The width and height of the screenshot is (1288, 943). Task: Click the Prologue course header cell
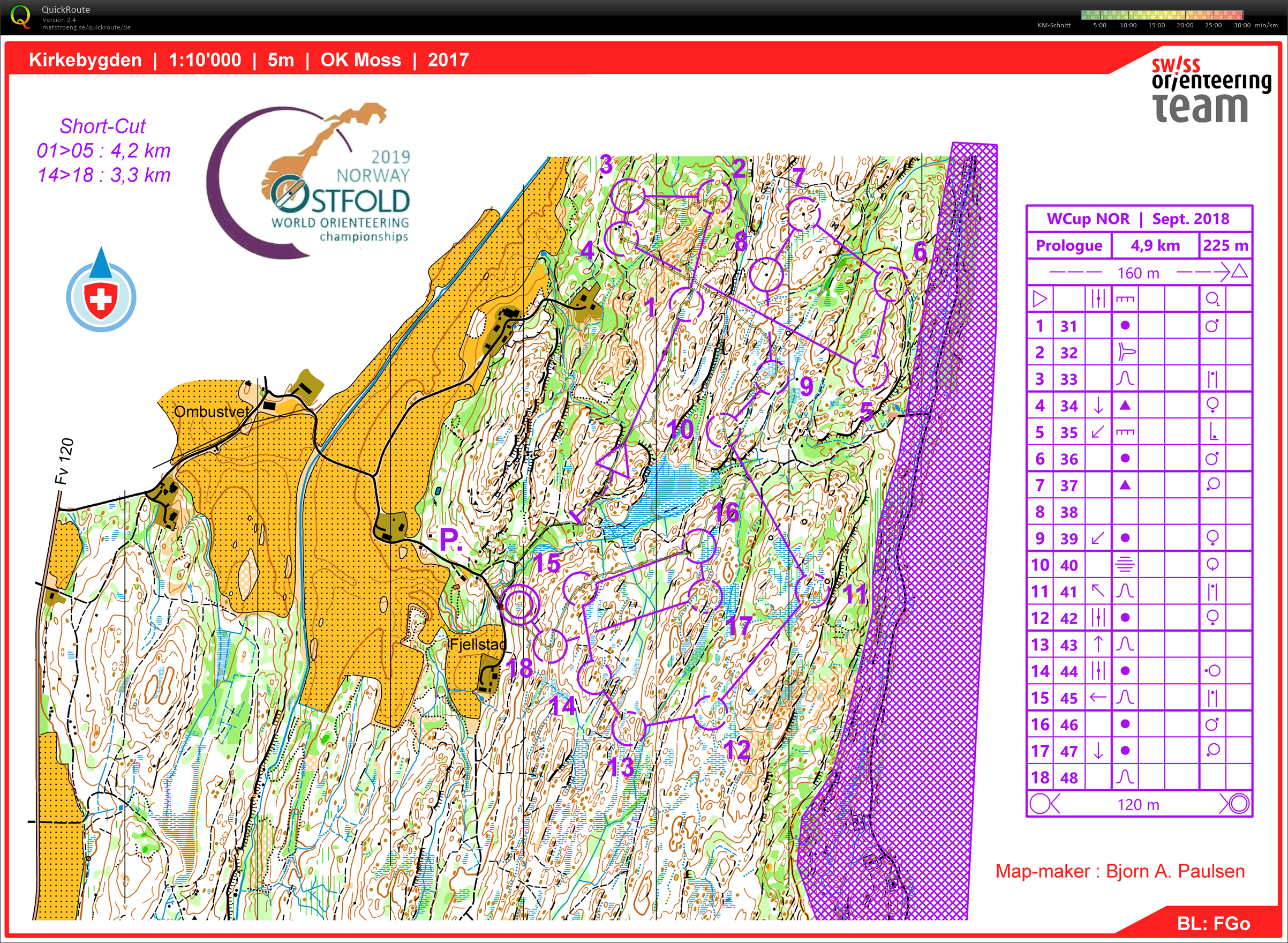(x=1068, y=245)
